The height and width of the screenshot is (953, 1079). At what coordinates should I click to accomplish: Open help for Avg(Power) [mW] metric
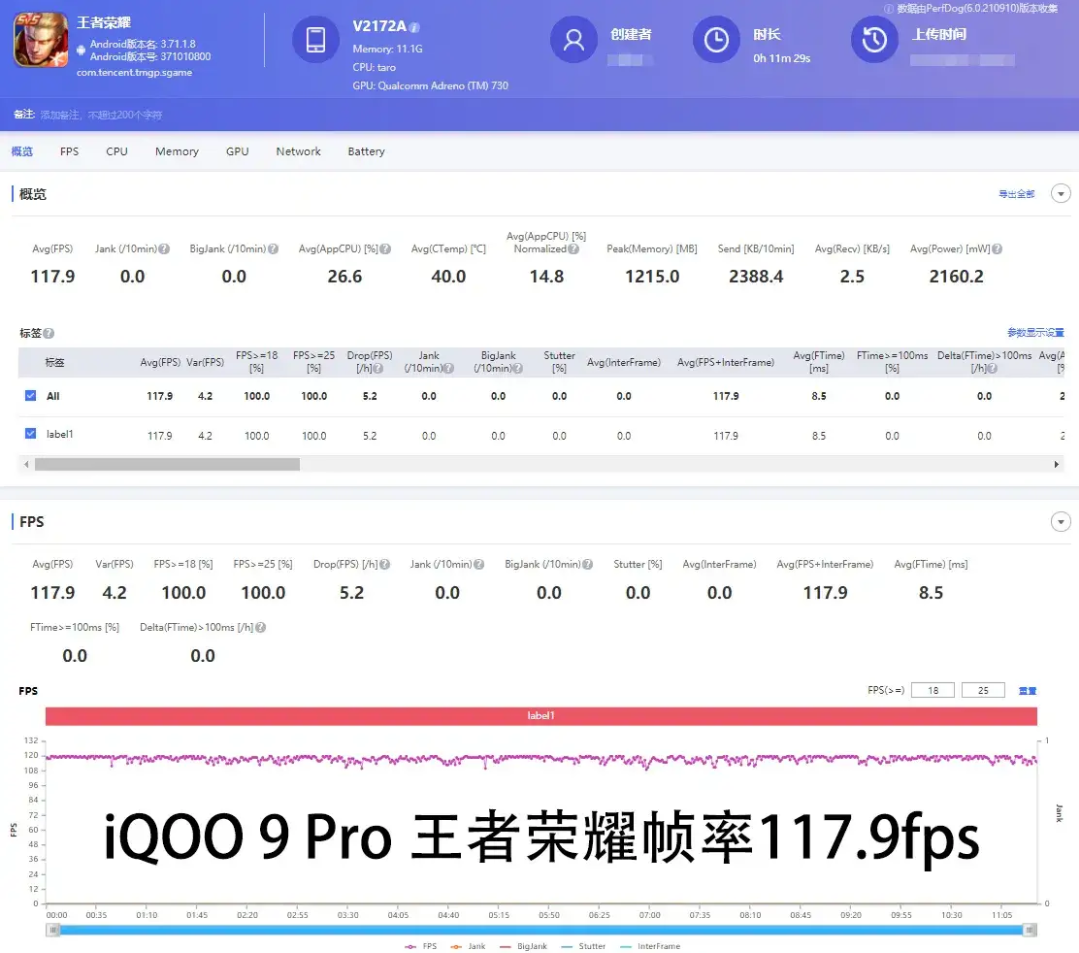[996, 249]
